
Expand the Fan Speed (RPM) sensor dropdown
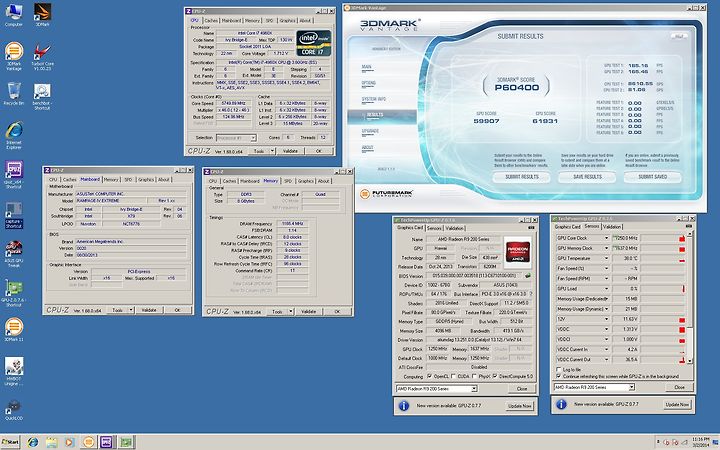(x=606, y=279)
